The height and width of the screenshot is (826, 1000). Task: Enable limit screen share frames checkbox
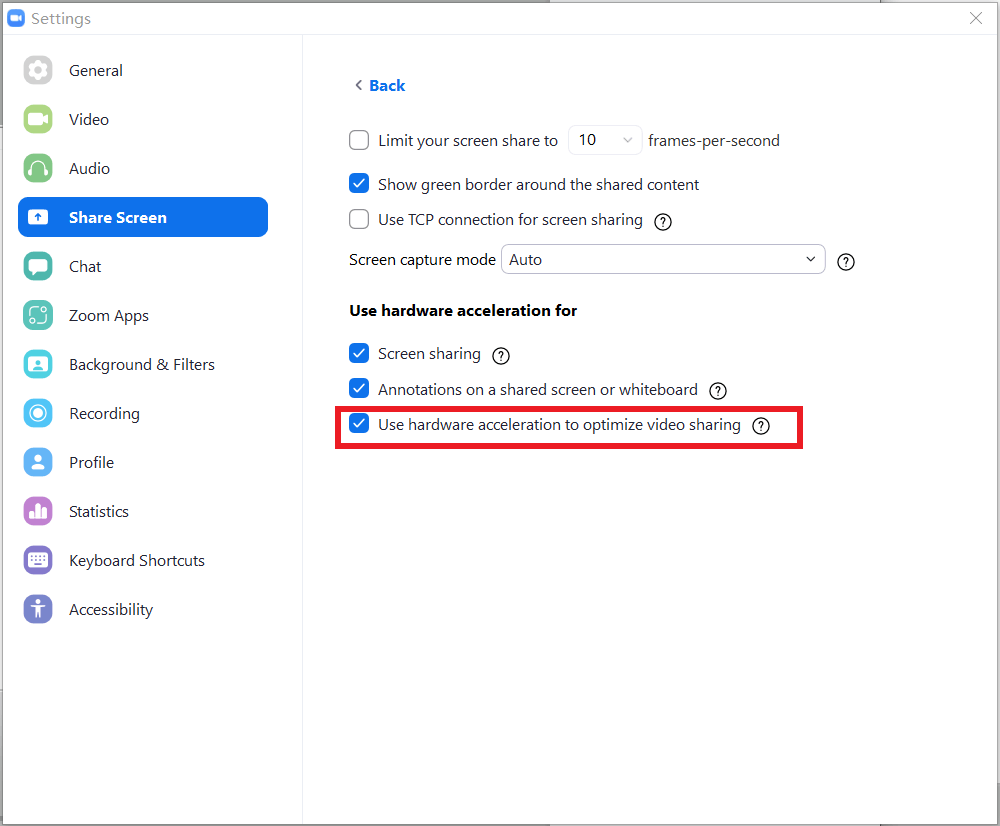tap(359, 140)
